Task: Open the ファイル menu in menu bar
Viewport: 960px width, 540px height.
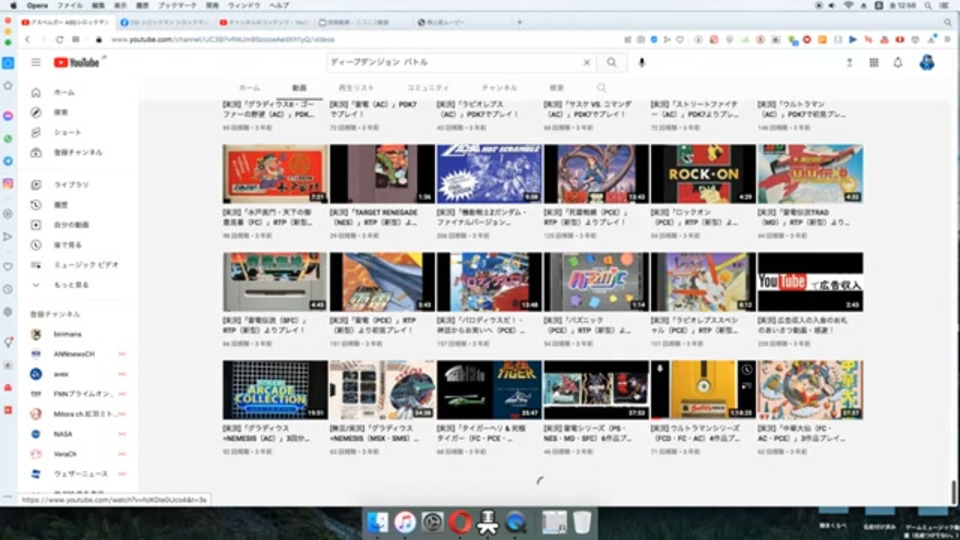Action: tap(70, 6)
